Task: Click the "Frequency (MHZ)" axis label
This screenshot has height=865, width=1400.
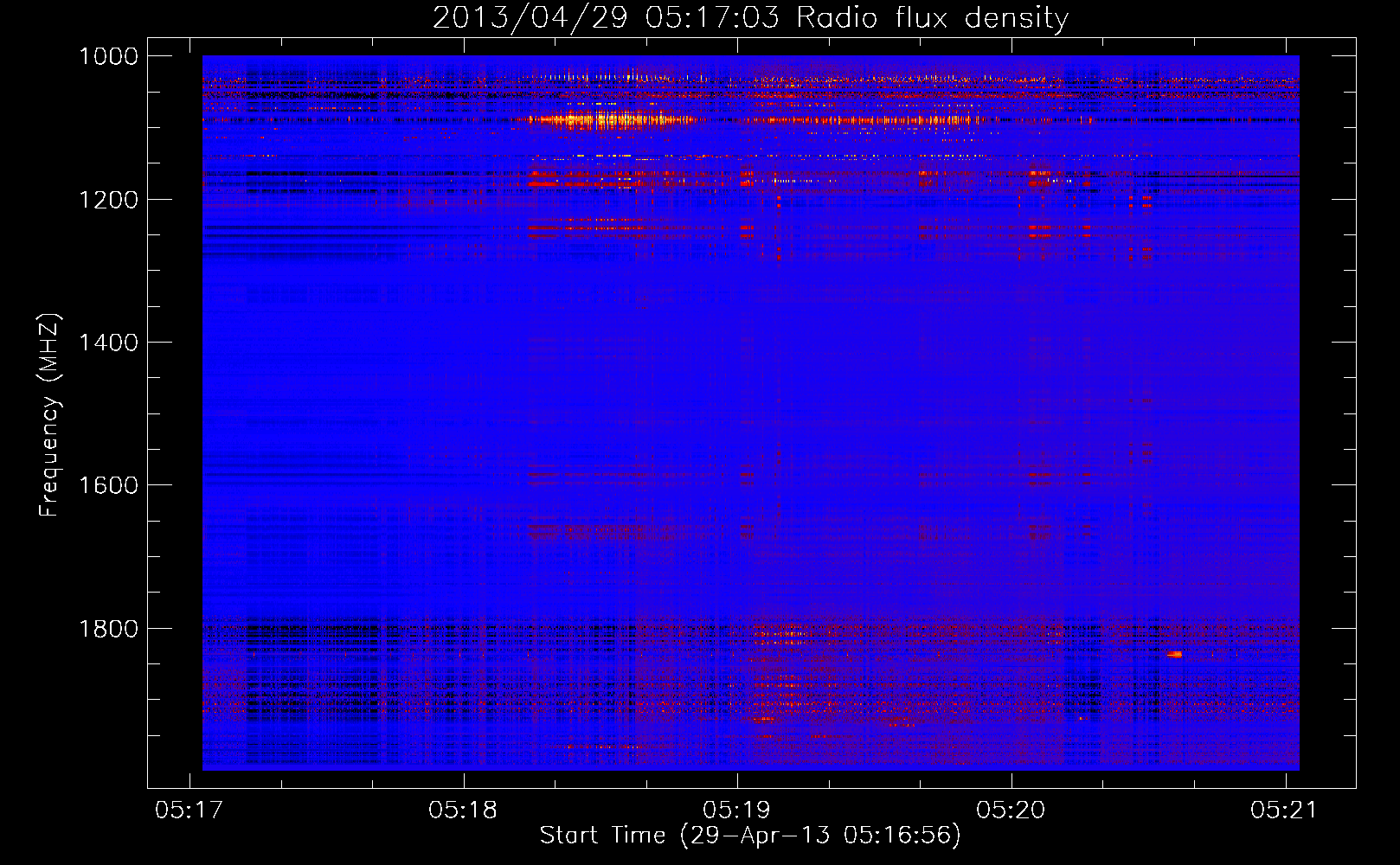Action: (x=50, y=415)
